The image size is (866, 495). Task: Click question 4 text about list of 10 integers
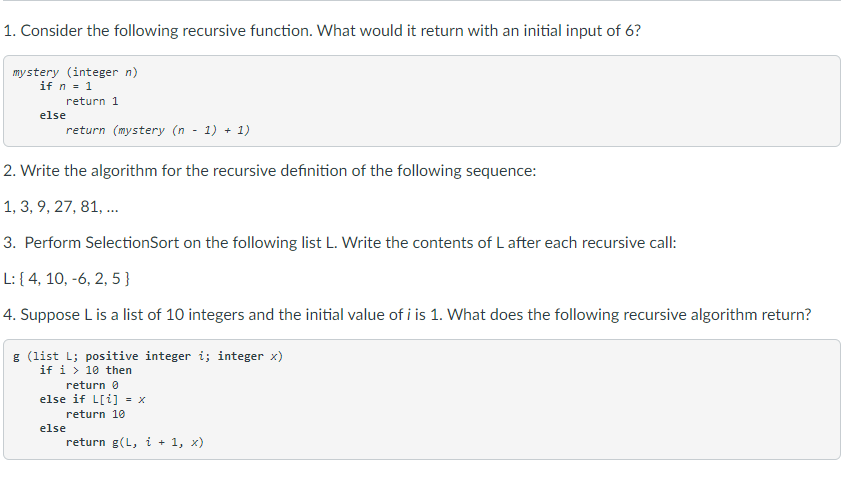407,314
